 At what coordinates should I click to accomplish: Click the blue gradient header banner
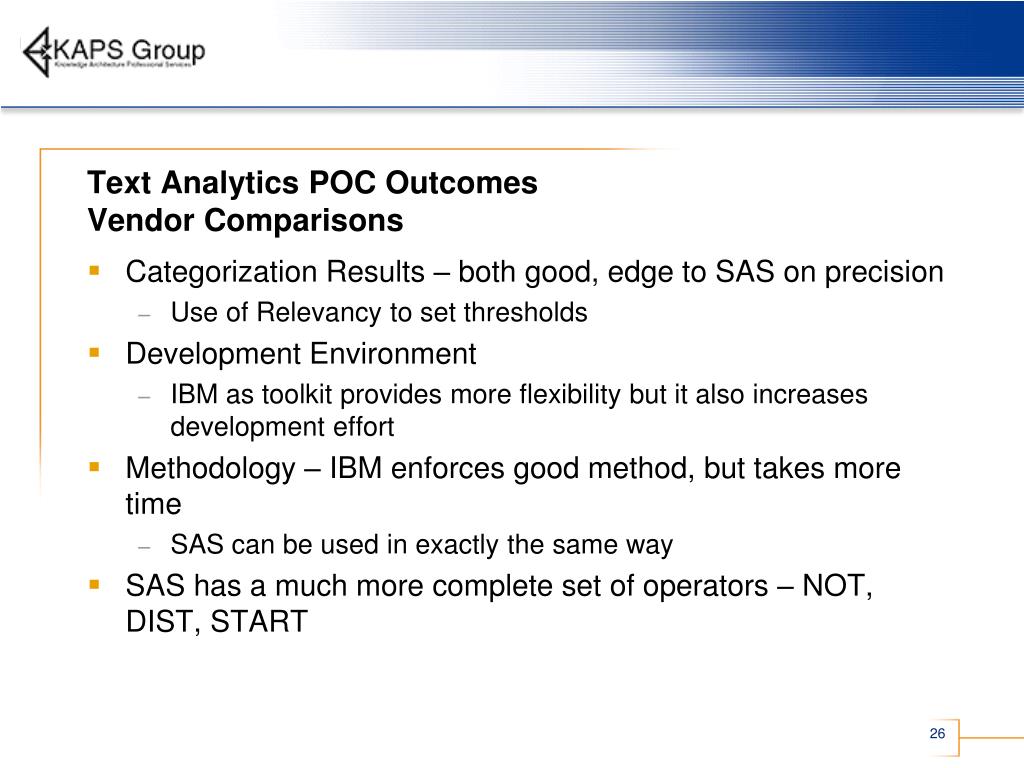647,52
